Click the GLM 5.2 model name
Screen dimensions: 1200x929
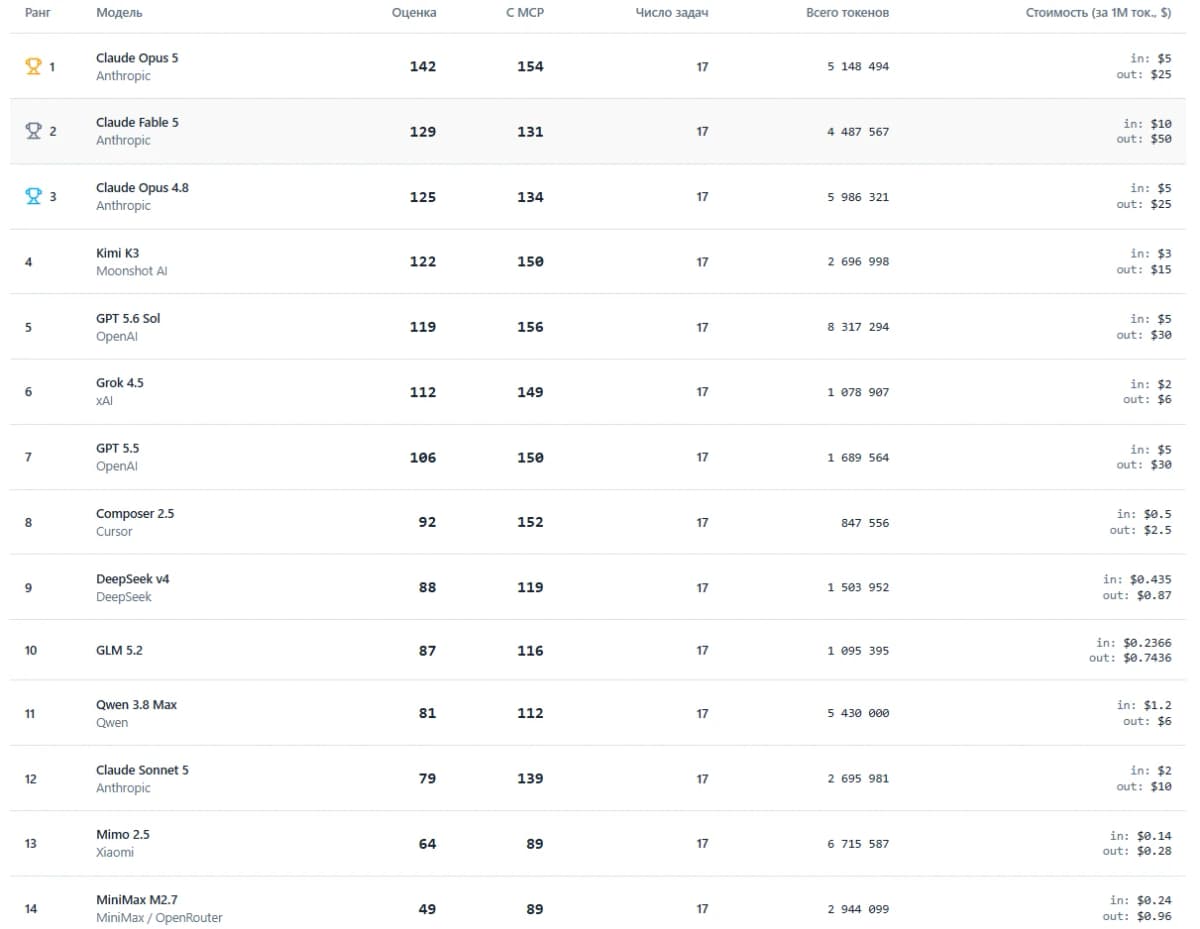[x=119, y=650]
